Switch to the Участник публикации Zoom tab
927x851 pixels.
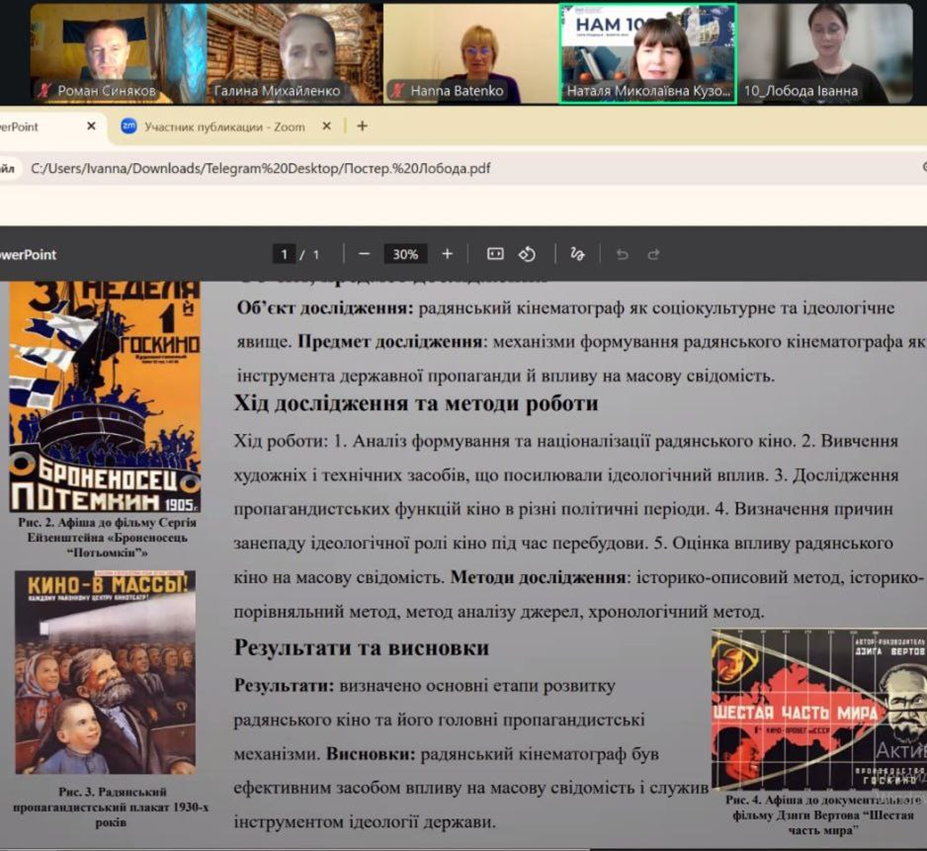[224, 126]
